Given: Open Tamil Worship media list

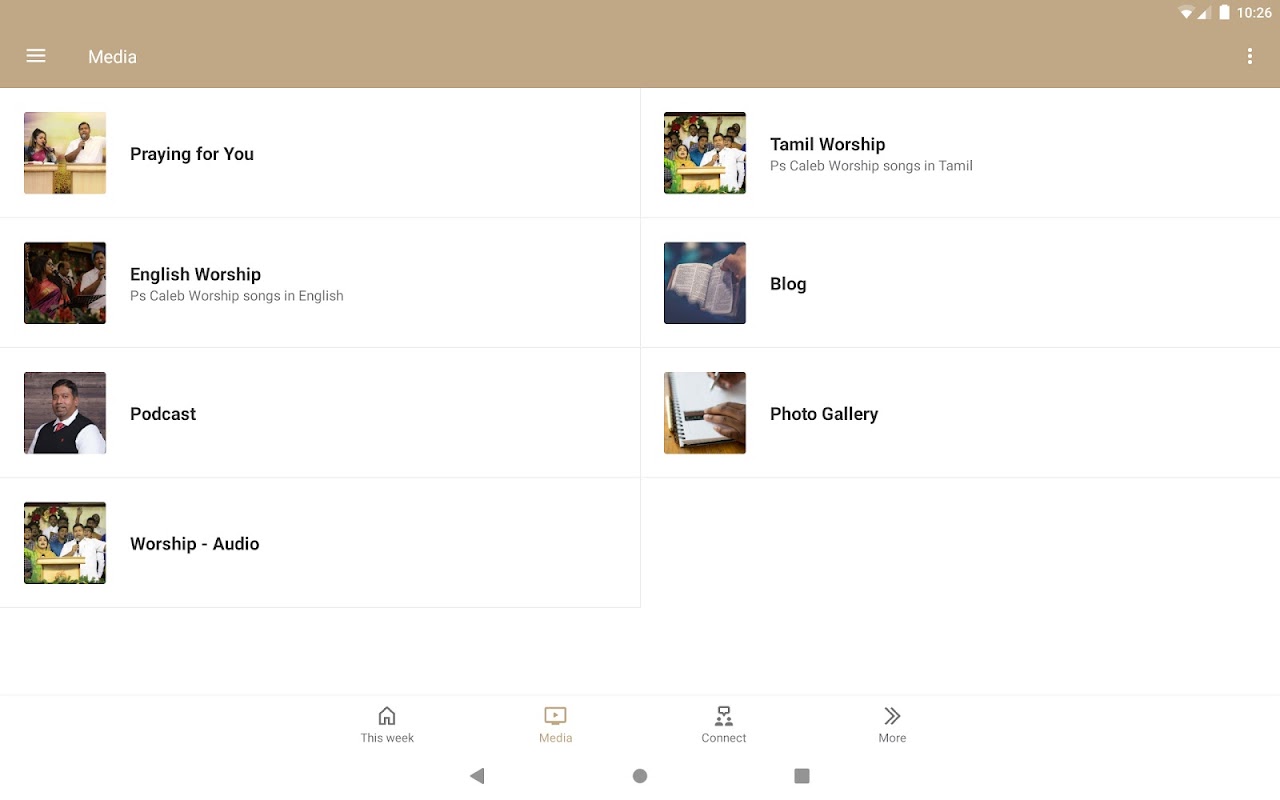Looking at the screenshot, I should [960, 153].
